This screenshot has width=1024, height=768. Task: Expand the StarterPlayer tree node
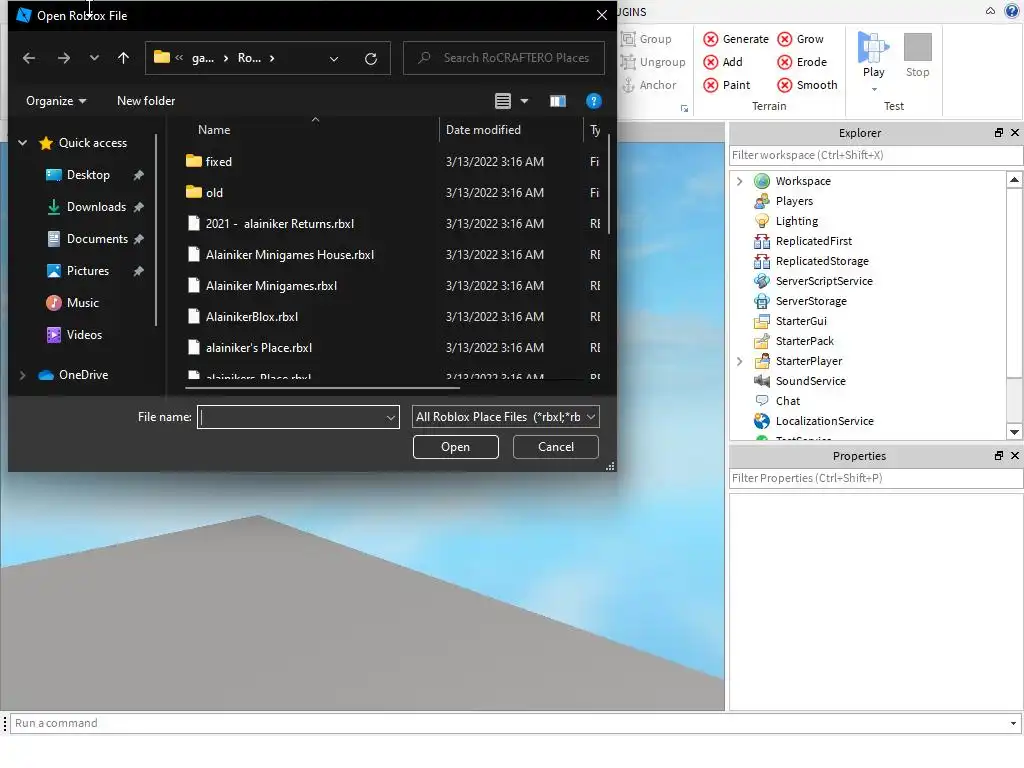739,361
